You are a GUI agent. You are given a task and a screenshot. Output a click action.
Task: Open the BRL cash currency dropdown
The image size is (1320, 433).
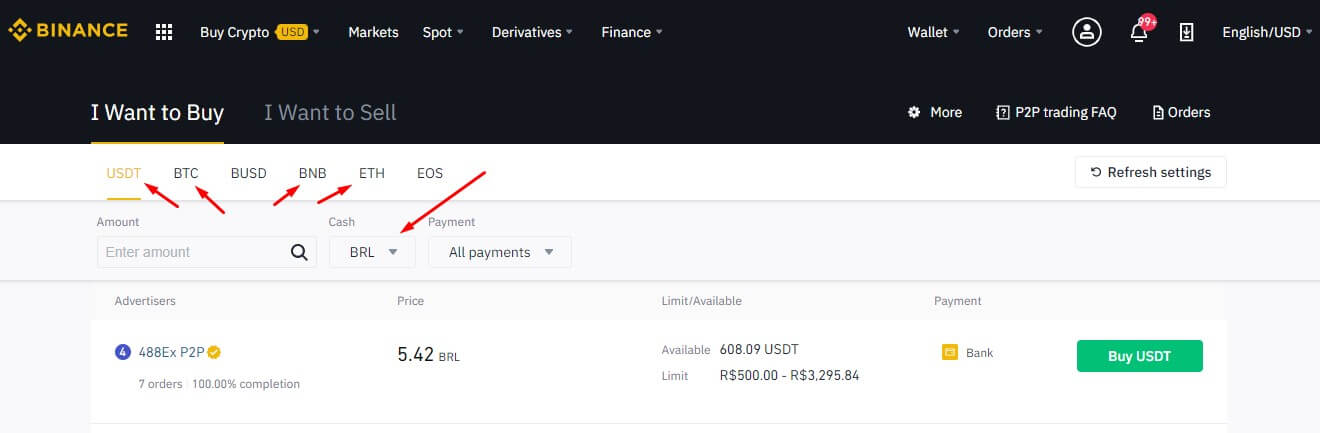(x=372, y=252)
